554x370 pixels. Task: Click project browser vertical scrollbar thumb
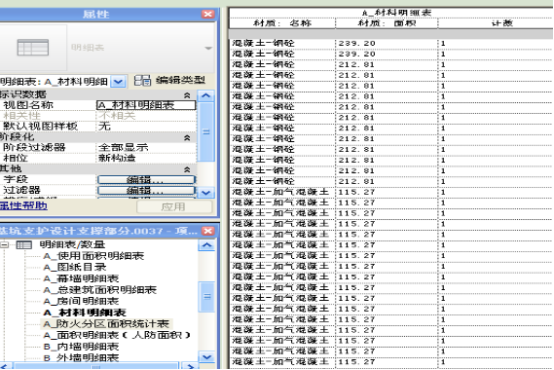click(x=207, y=296)
